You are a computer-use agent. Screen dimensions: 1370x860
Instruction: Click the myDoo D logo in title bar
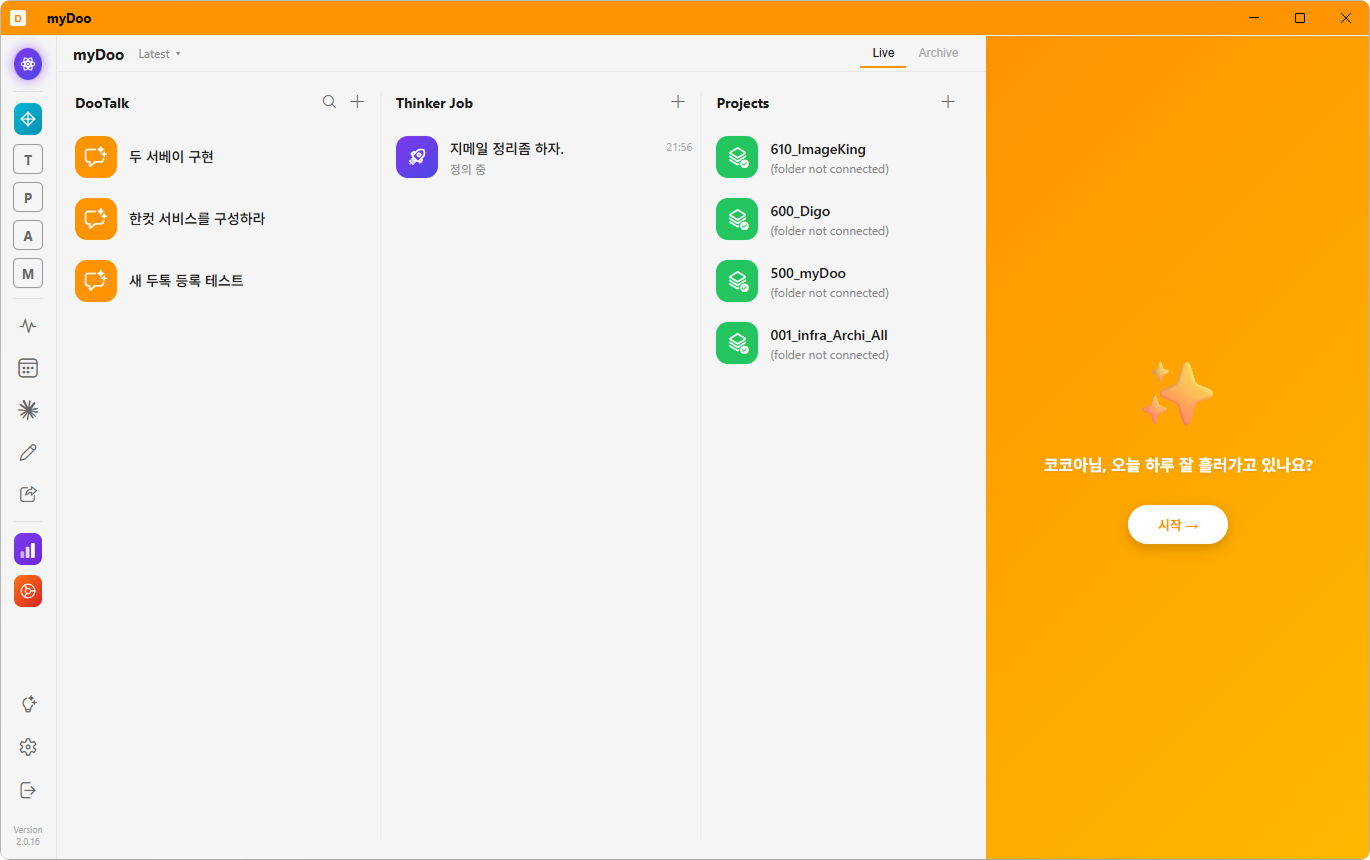click(x=18, y=18)
